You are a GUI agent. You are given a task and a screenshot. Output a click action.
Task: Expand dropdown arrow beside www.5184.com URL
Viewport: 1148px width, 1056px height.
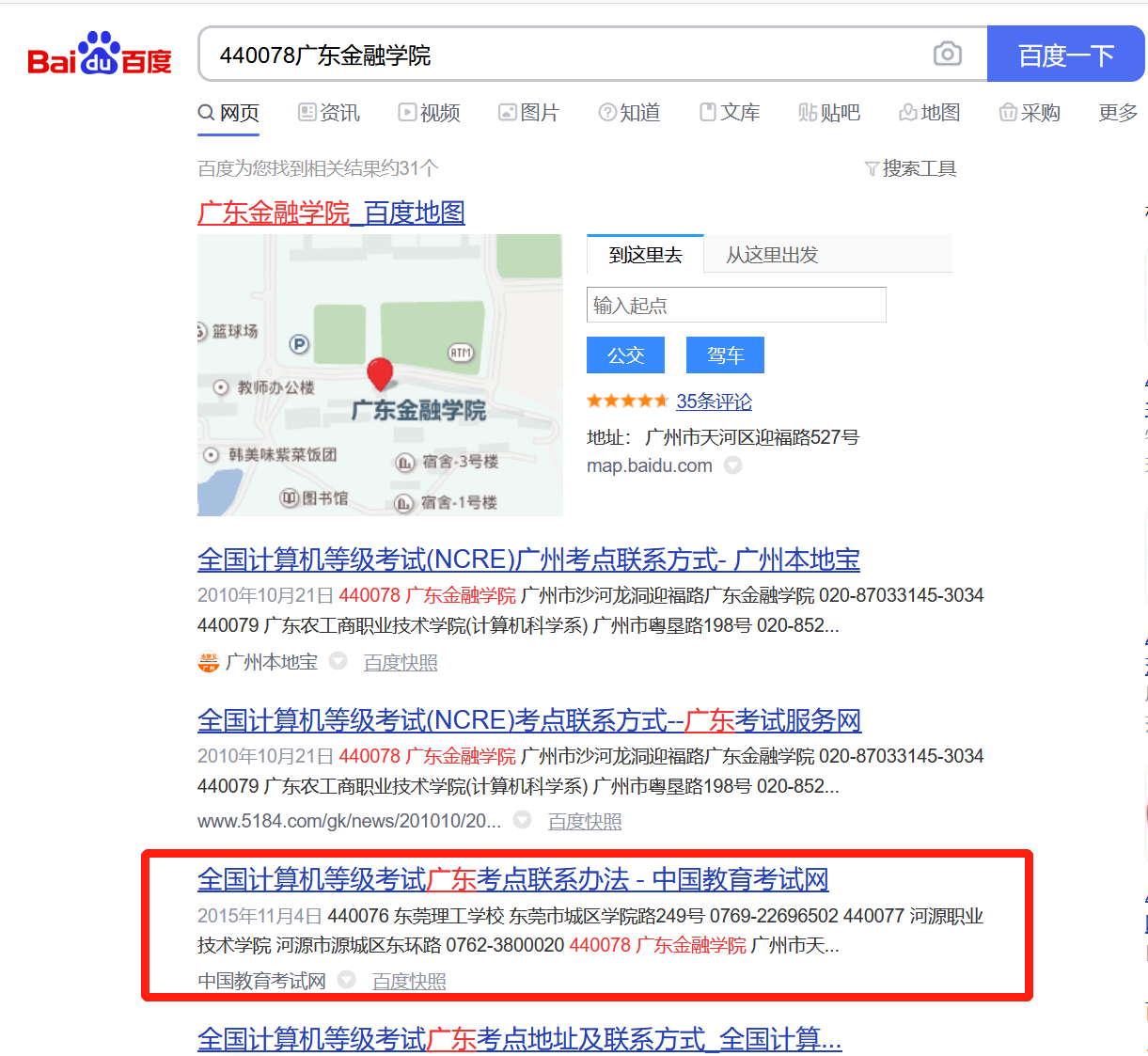click(x=522, y=820)
